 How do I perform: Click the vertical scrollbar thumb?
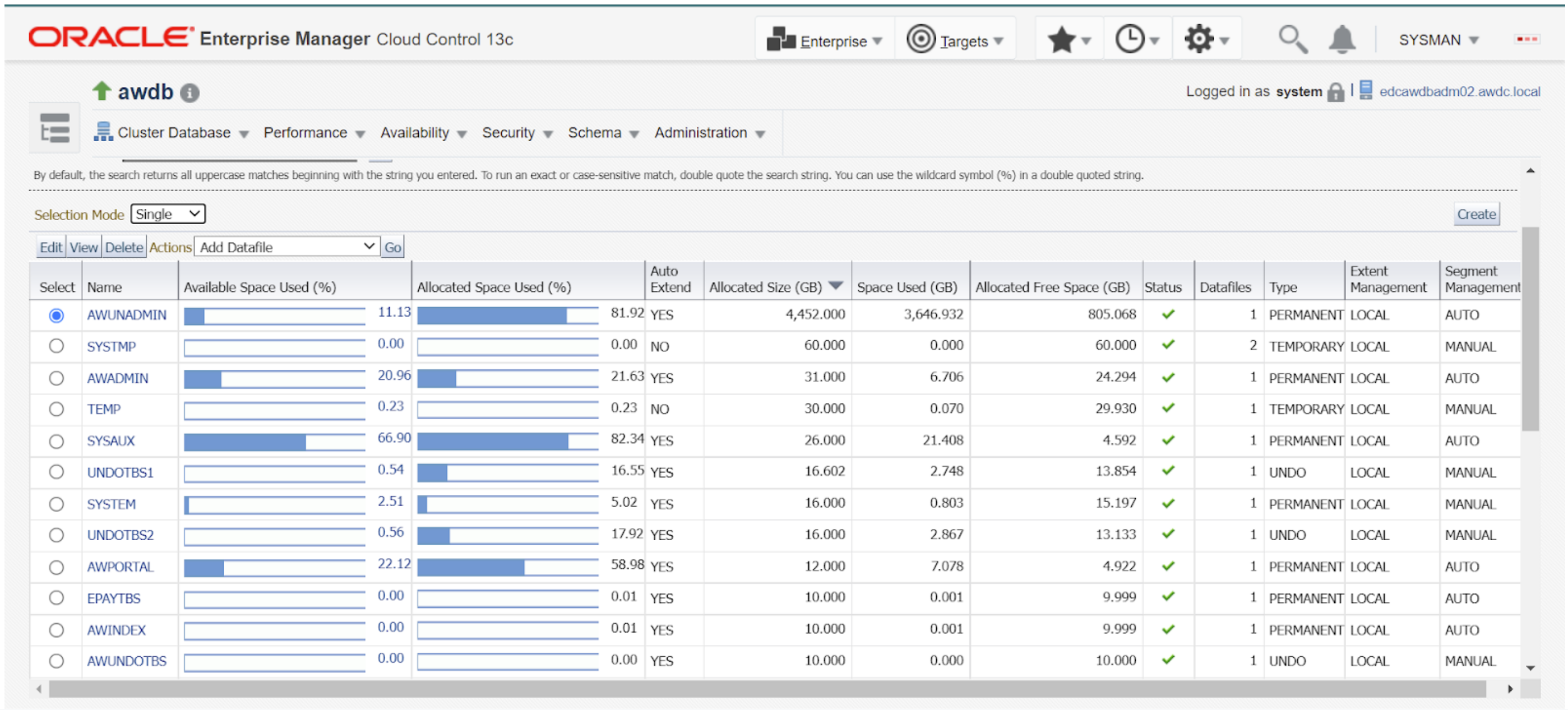(1530, 329)
